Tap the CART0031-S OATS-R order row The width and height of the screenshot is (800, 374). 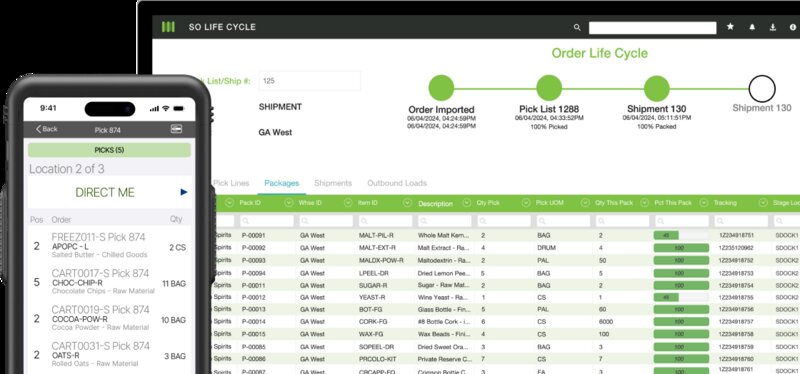(109, 355)
